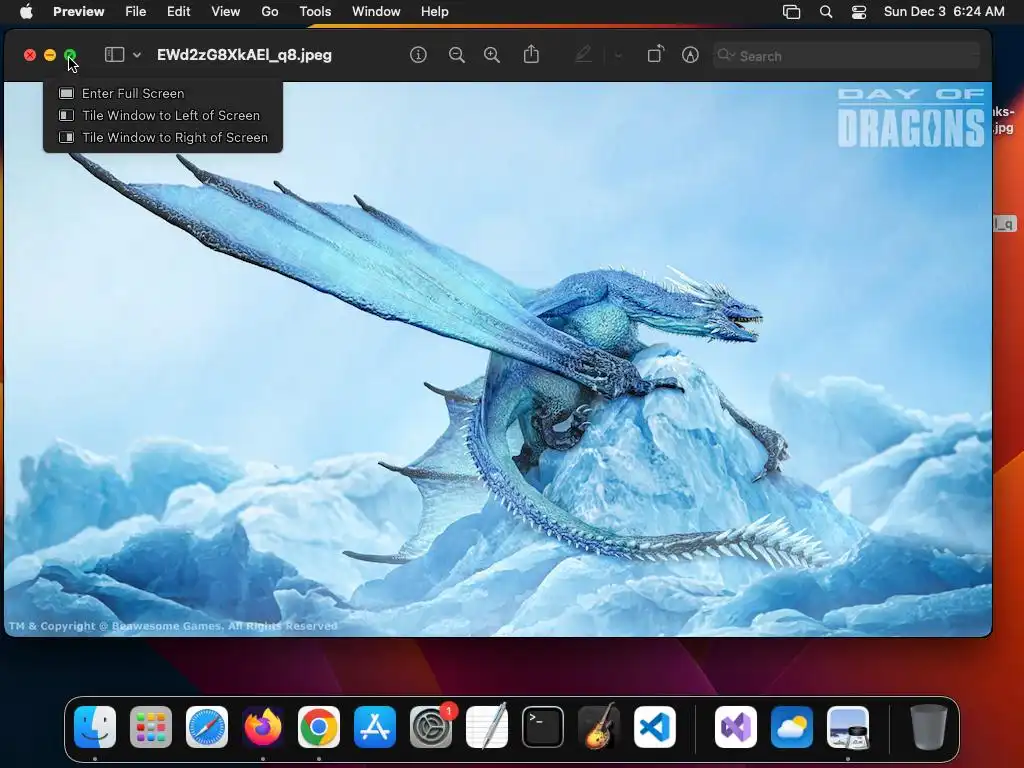
Task: Toggle the Preview sidebar view button
Action: (x=114, y=55)
